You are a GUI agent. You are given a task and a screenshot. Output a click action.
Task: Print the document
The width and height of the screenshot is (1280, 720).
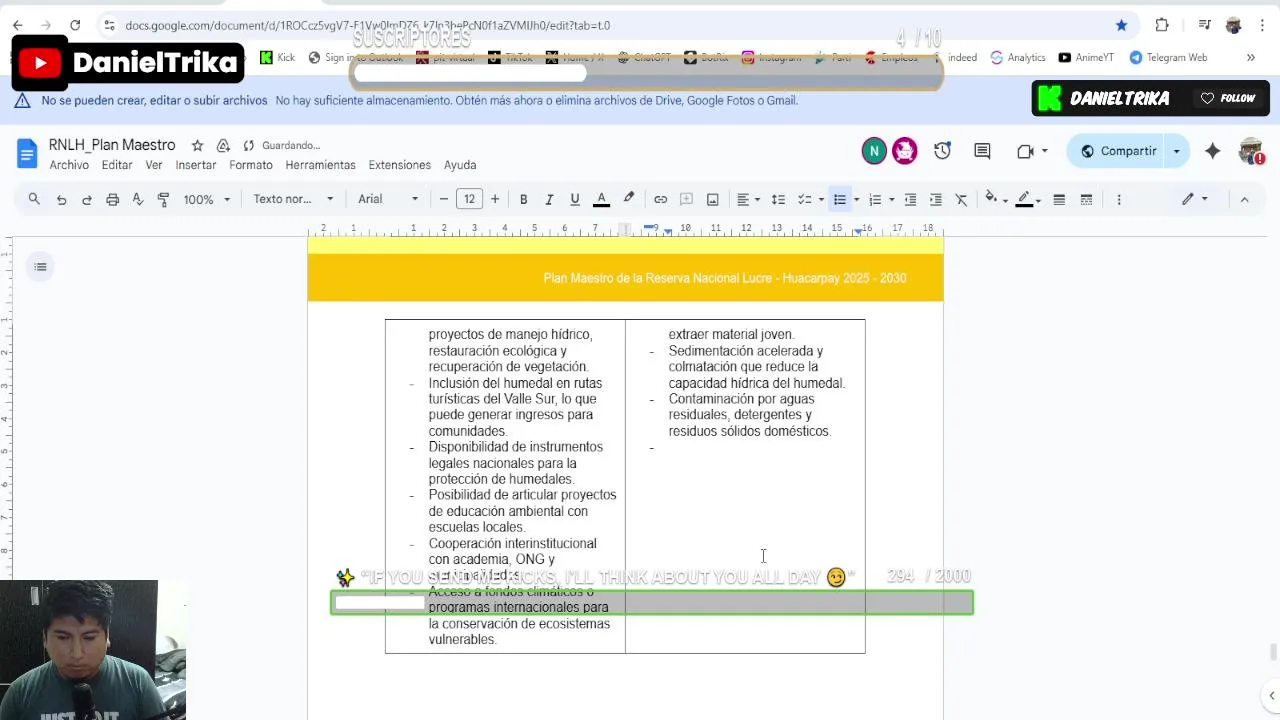[x=112, y=199]
